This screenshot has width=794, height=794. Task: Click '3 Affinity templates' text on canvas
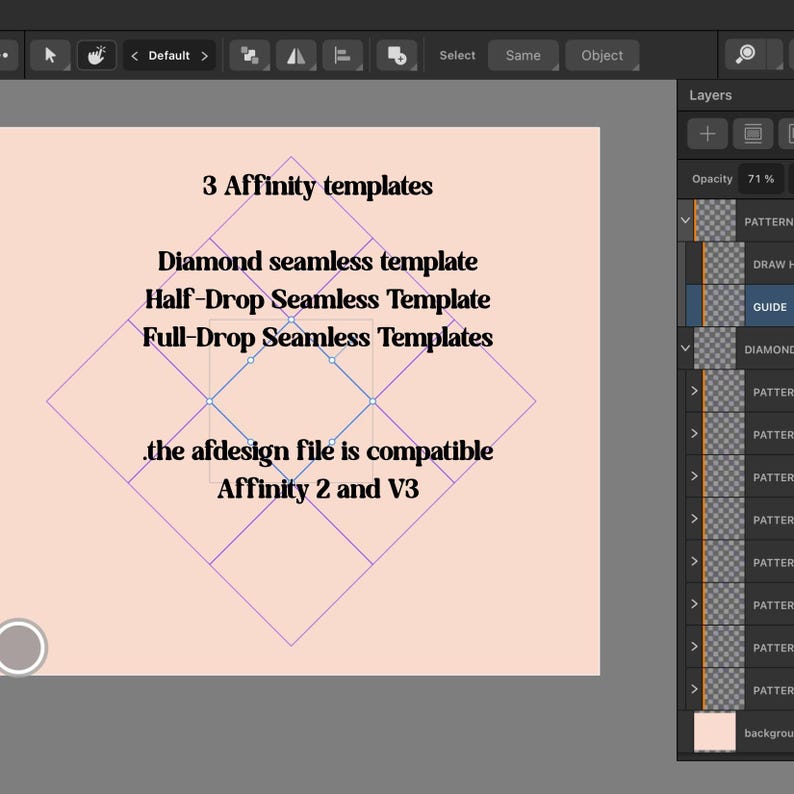[x=317, y=186]
